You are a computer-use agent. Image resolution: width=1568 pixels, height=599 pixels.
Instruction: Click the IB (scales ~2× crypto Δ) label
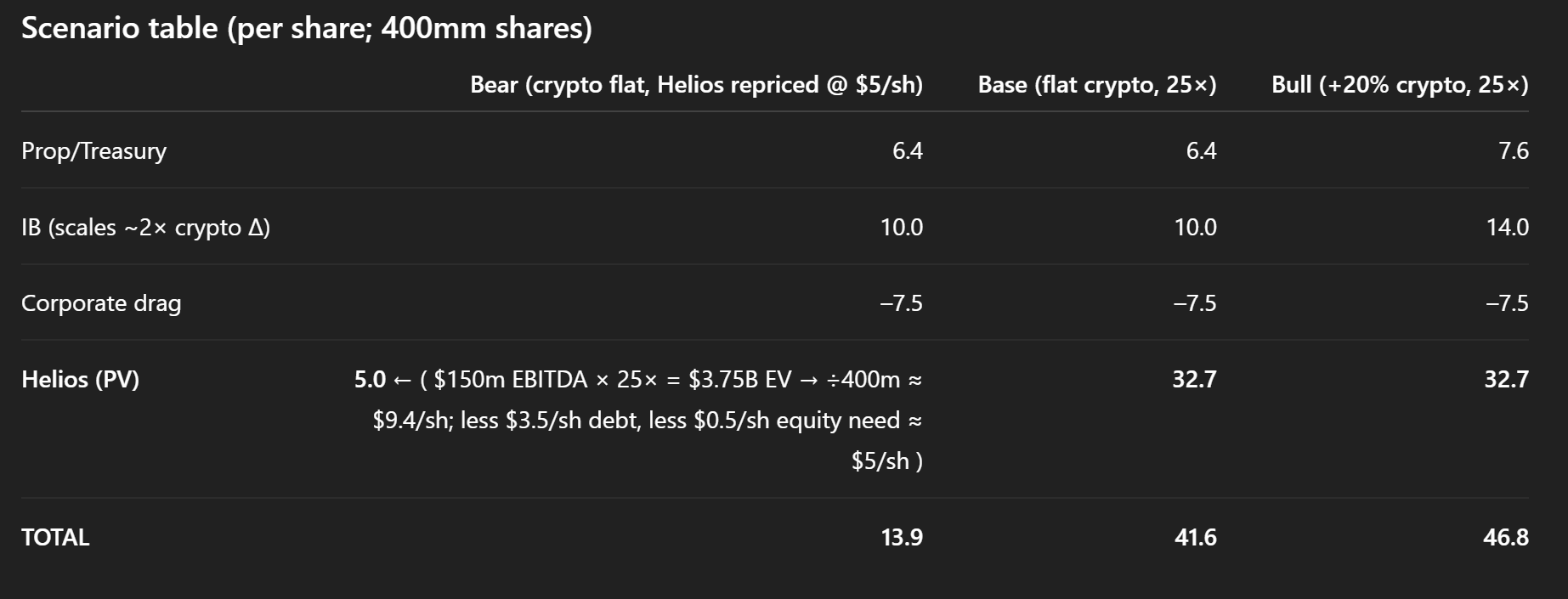pos(146,228)
